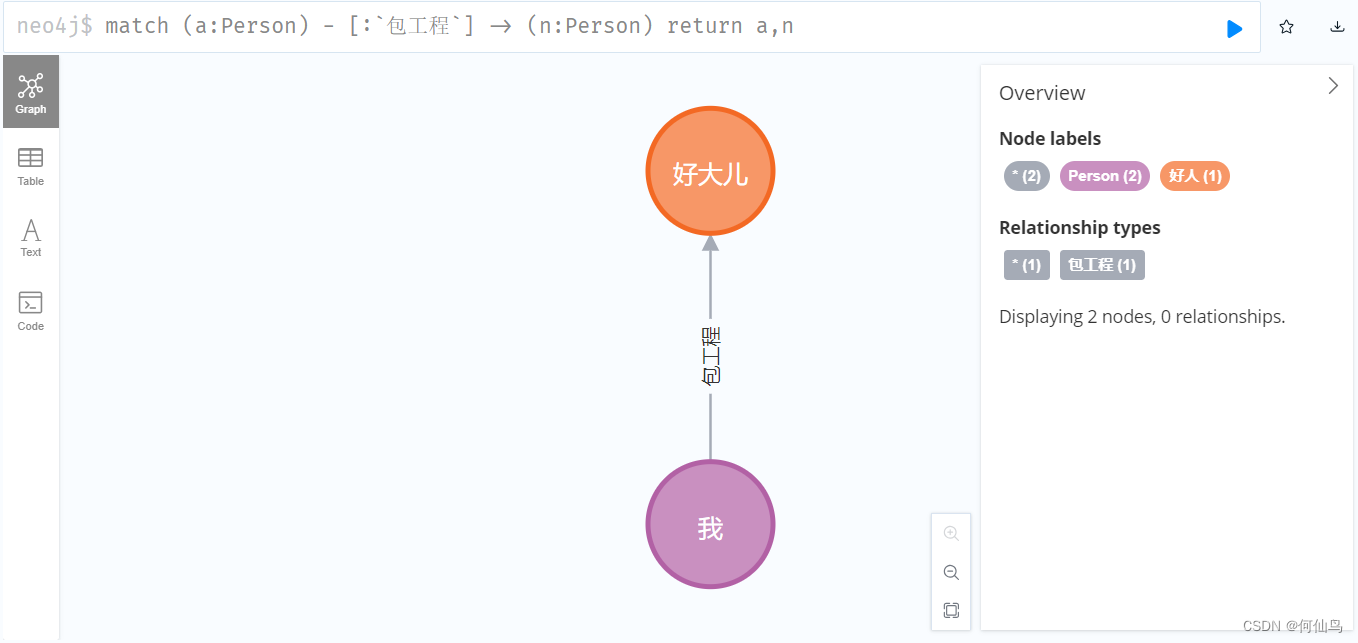Collapse the Overview panel with the chevron
Image resolution: width=1358 pixels, height=643 pixels.
click(1332, 86)
